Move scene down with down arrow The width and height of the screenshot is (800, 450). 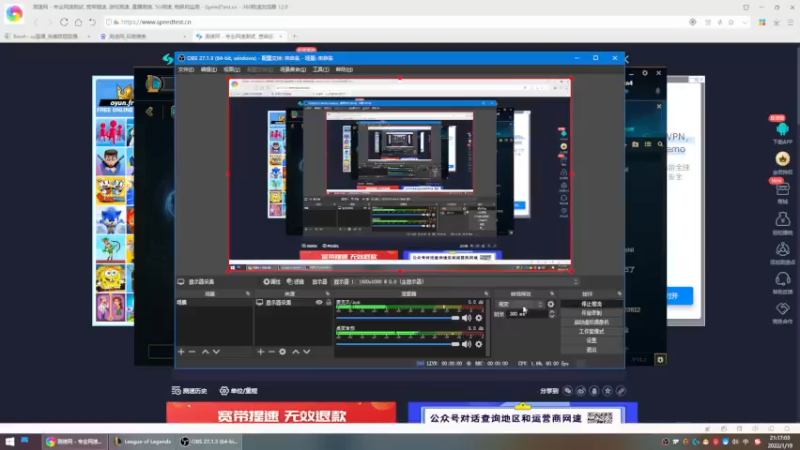coord(216,352)
